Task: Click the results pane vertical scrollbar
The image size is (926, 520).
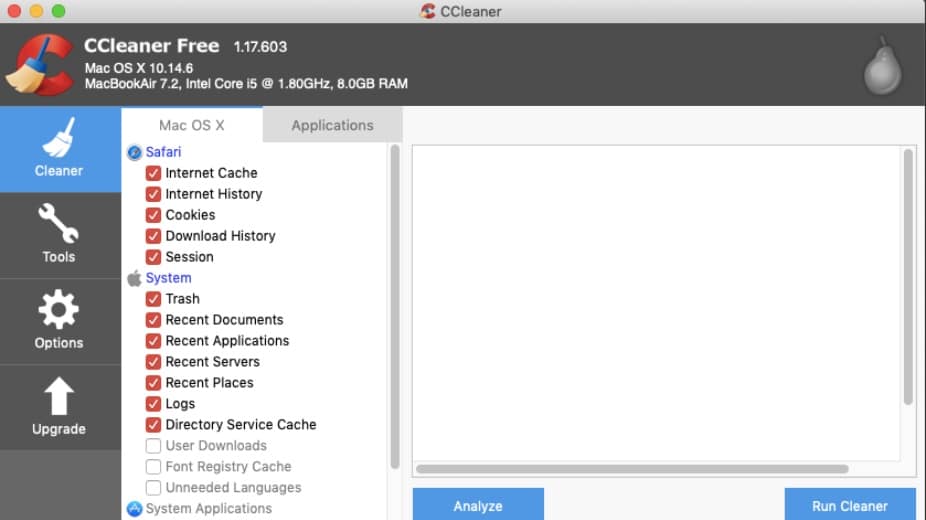Action: [908, 276]
